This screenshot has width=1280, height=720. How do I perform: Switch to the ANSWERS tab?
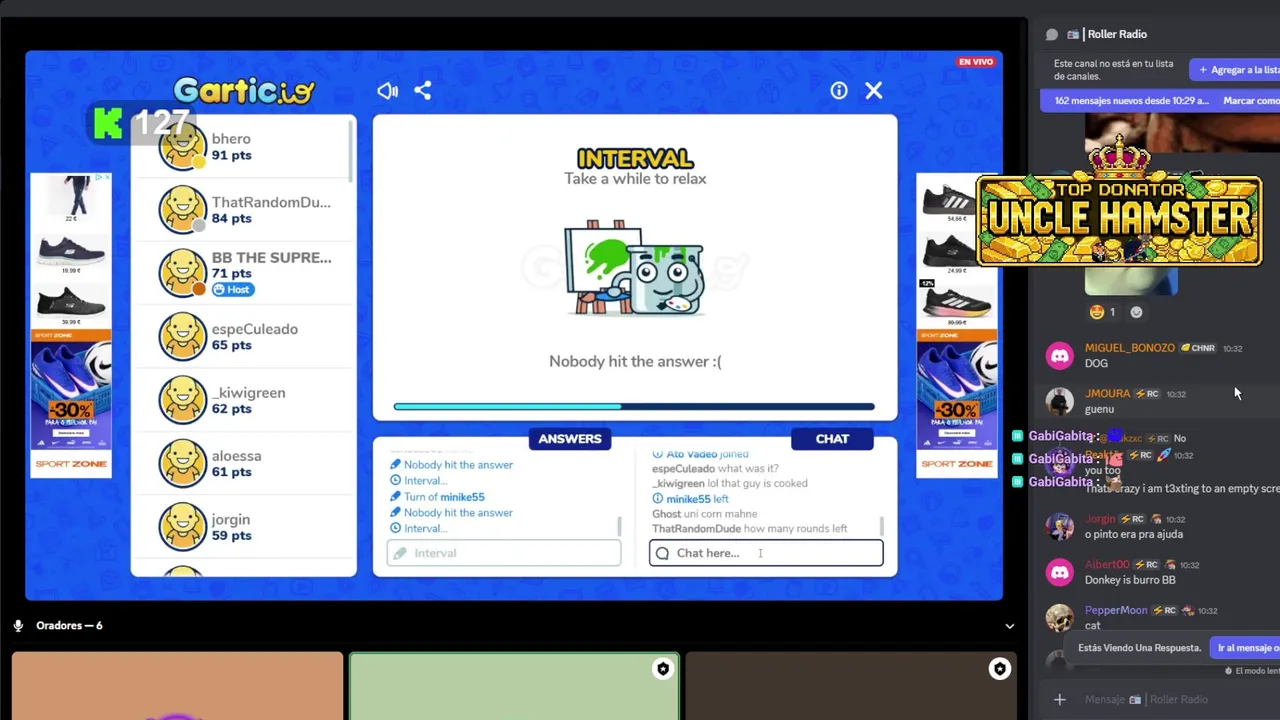(570, 439)
